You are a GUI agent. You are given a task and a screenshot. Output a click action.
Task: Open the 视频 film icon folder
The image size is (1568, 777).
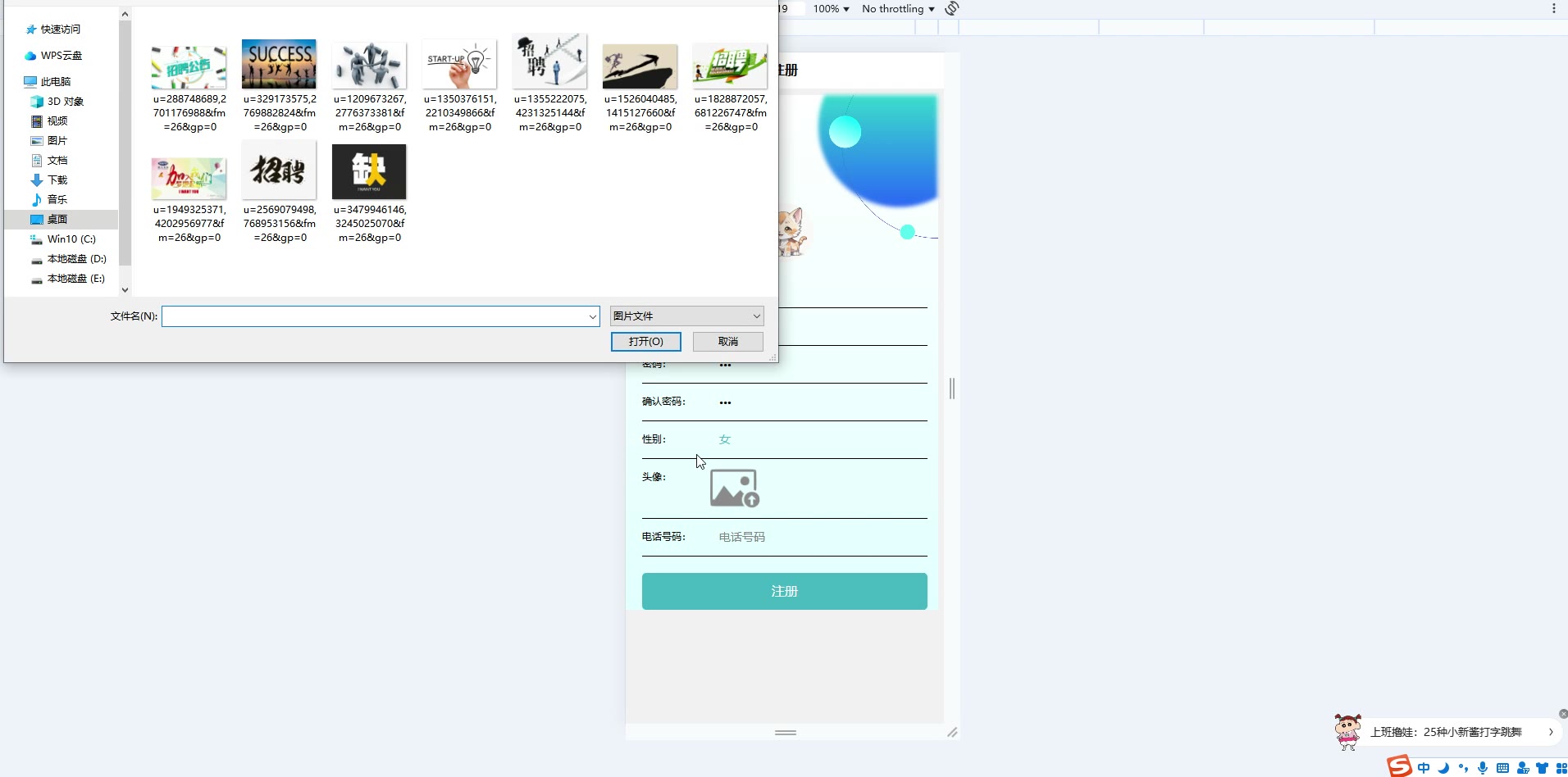pos(37,121)
